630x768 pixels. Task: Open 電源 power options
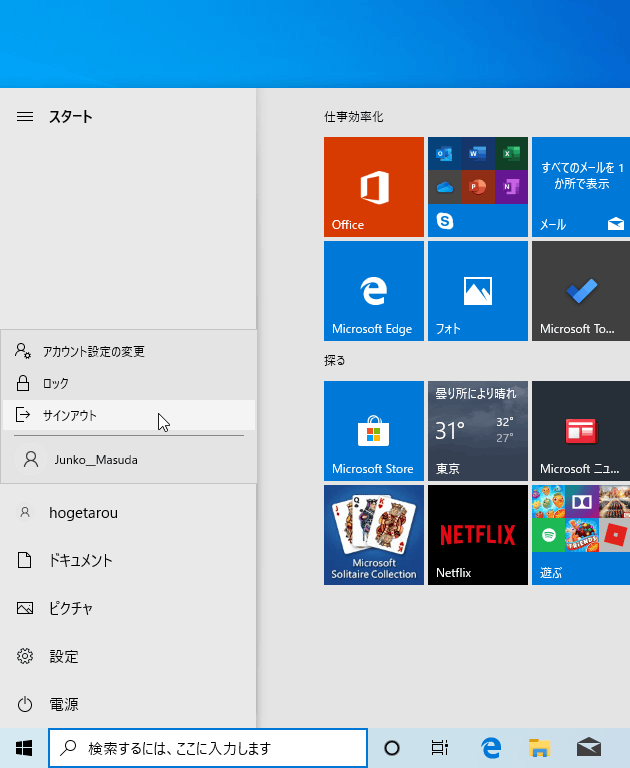coord(128,704)
